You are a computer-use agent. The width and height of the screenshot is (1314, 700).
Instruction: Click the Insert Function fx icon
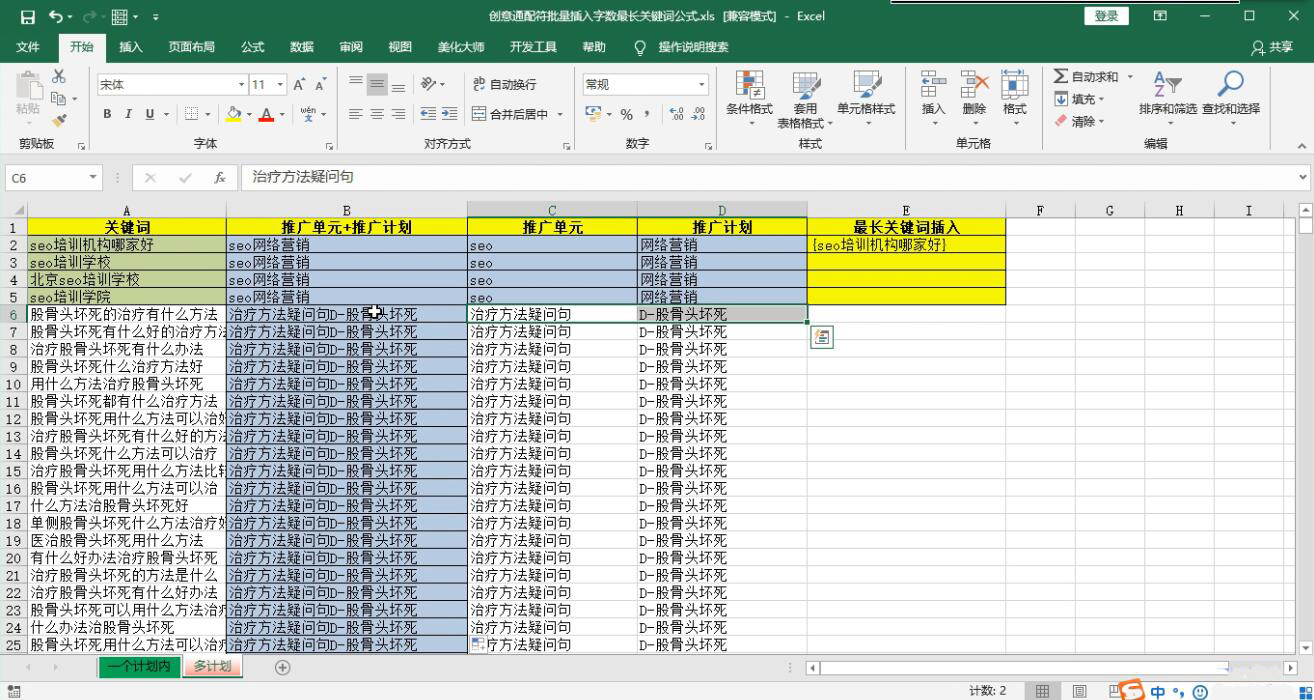tap(220, 177)
